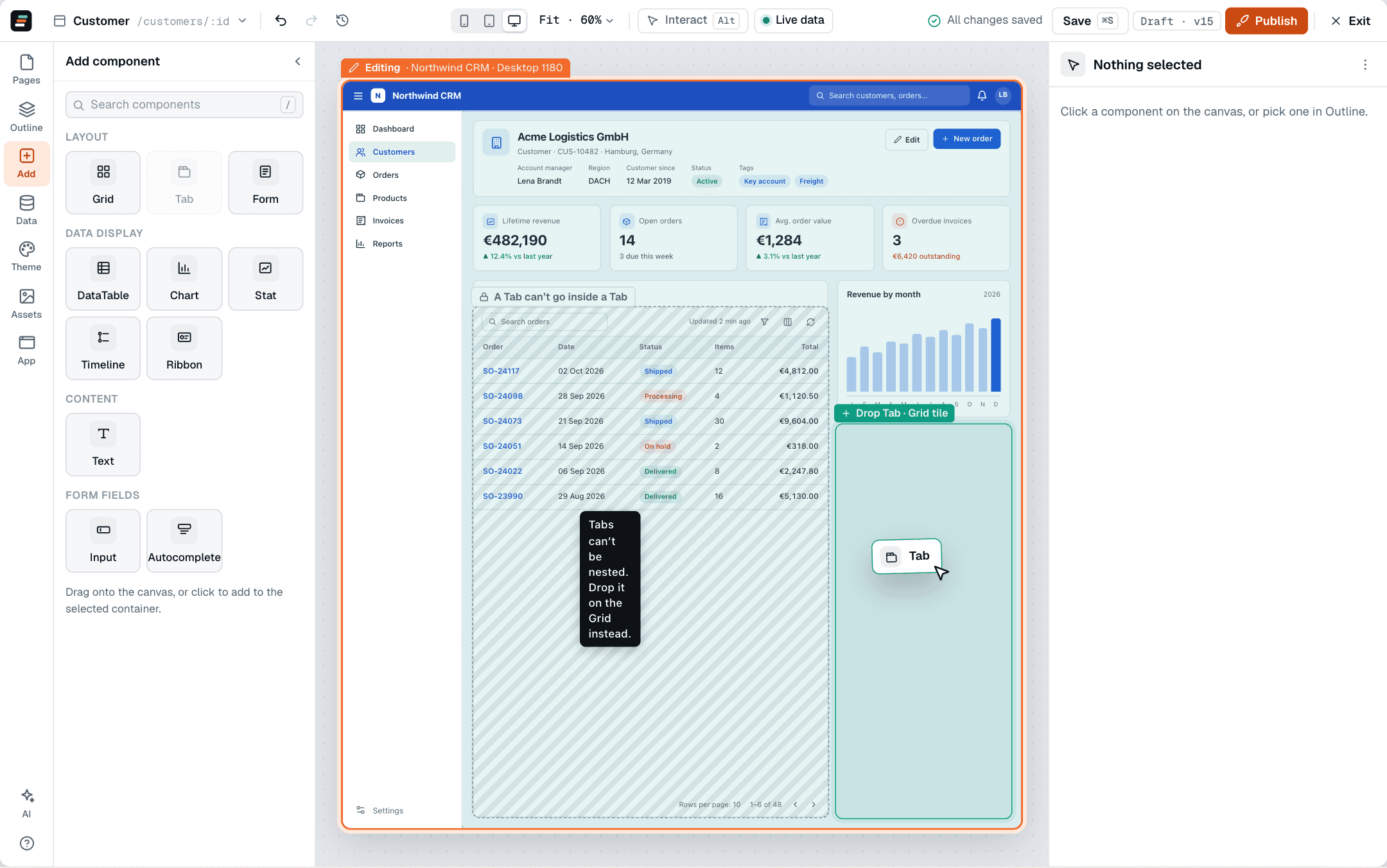The image size is (1387, 868).
Task: Switch to desktop device preview
Action: (514, 21)
